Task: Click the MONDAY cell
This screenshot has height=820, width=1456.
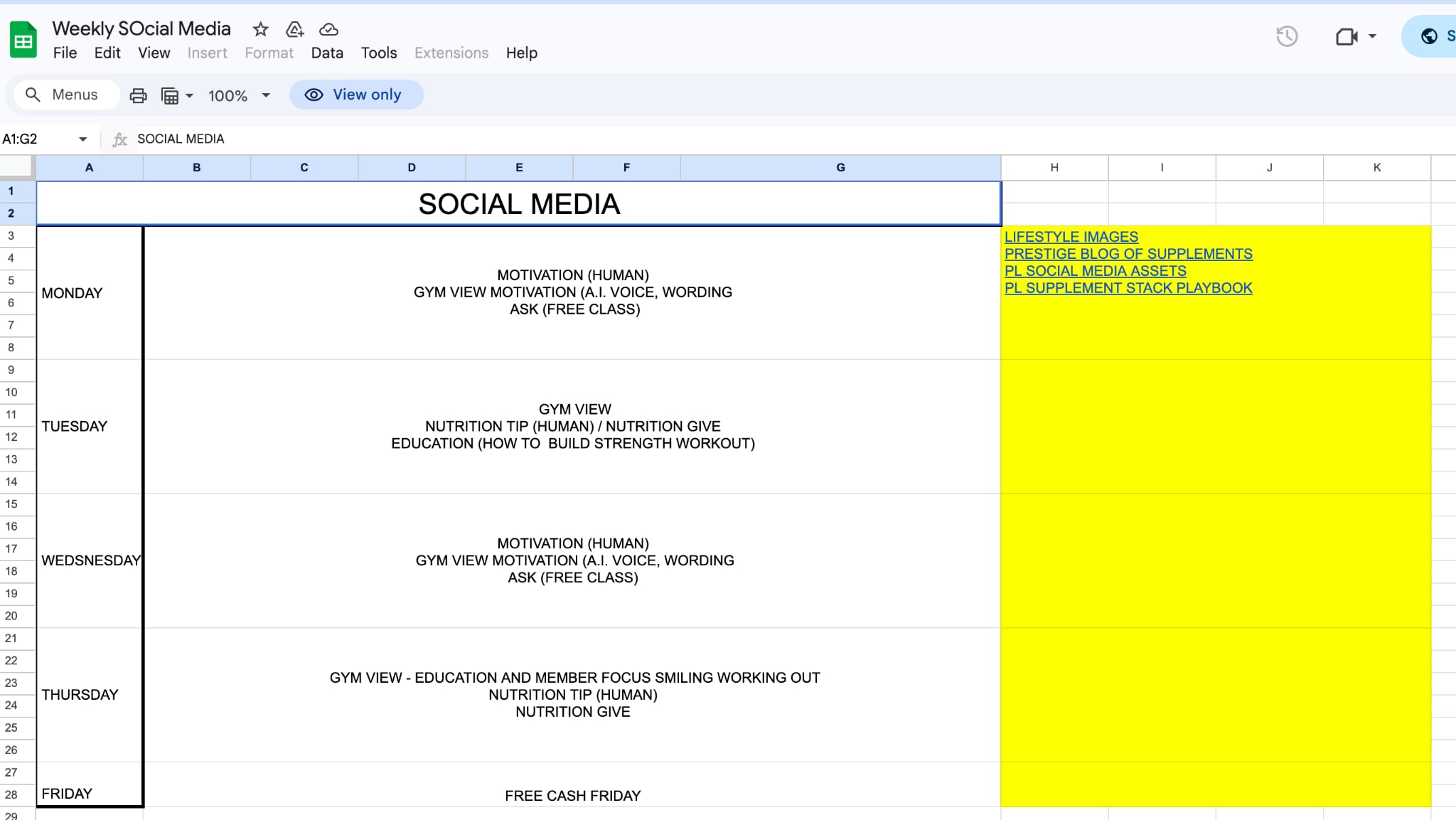Action: click(90, 293)
